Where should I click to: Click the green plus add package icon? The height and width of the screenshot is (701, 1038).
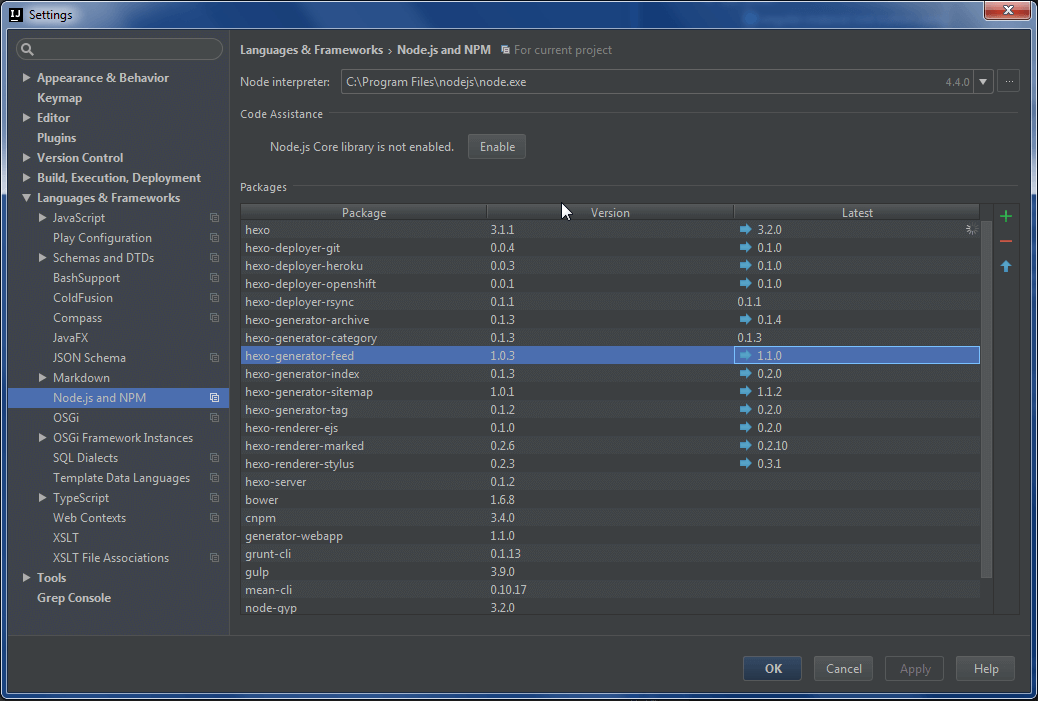click(1006, 216)
